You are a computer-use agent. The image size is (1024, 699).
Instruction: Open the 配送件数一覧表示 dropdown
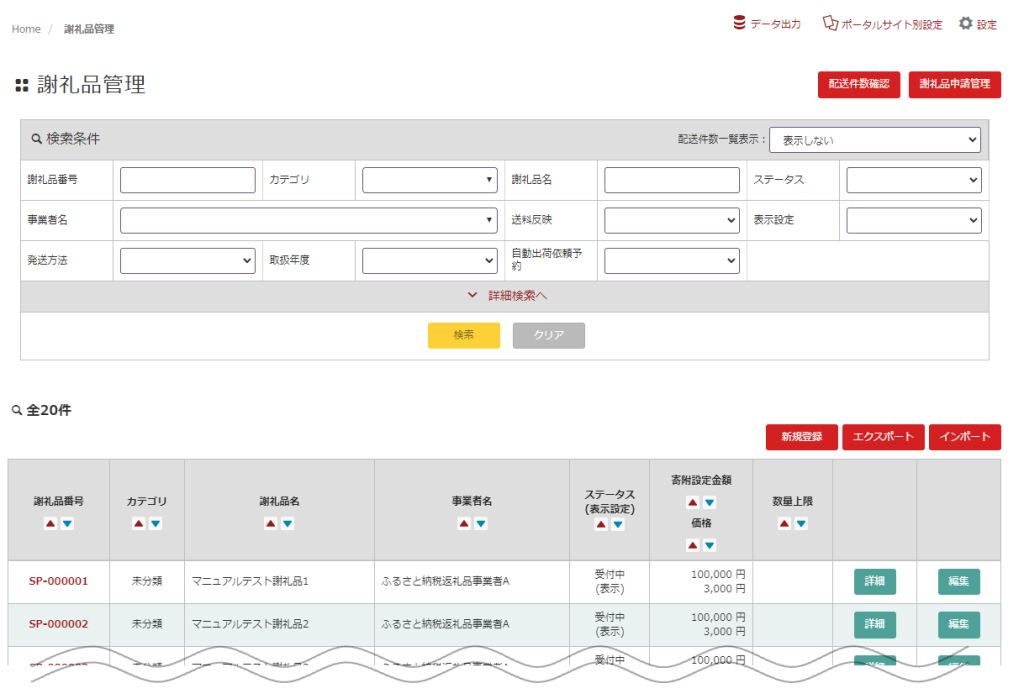(x=874, y=140)
